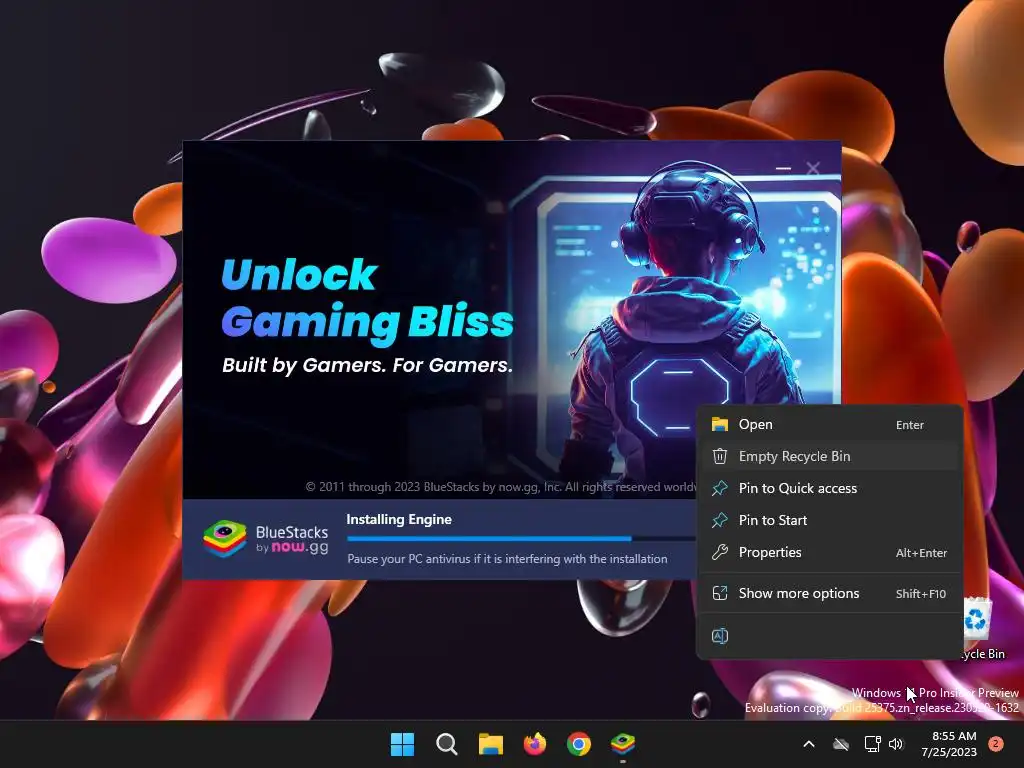
Task: Click the pin icon beside Pin to Quick access
Action: (720, 488)
